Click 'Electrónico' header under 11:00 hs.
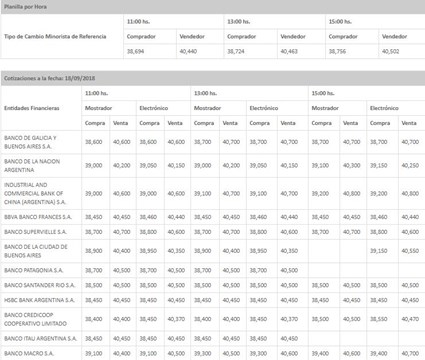The width and height of the screenshot is (425, 360). point(154,108)
